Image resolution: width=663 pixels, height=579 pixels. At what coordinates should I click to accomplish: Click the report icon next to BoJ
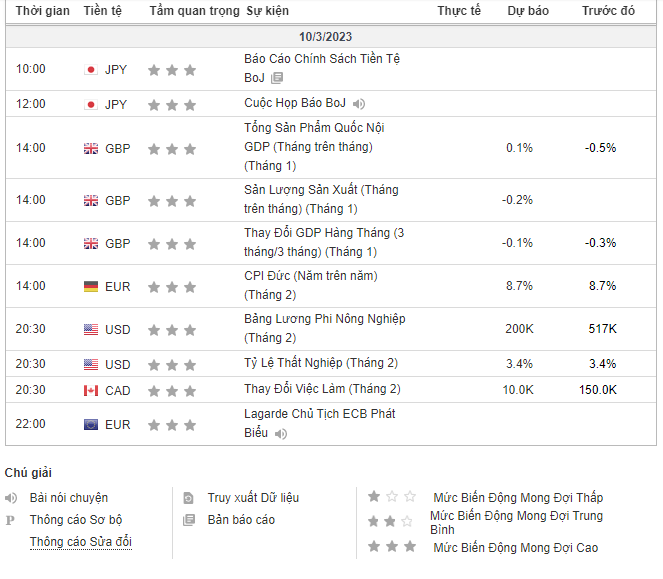pos(277,78)
